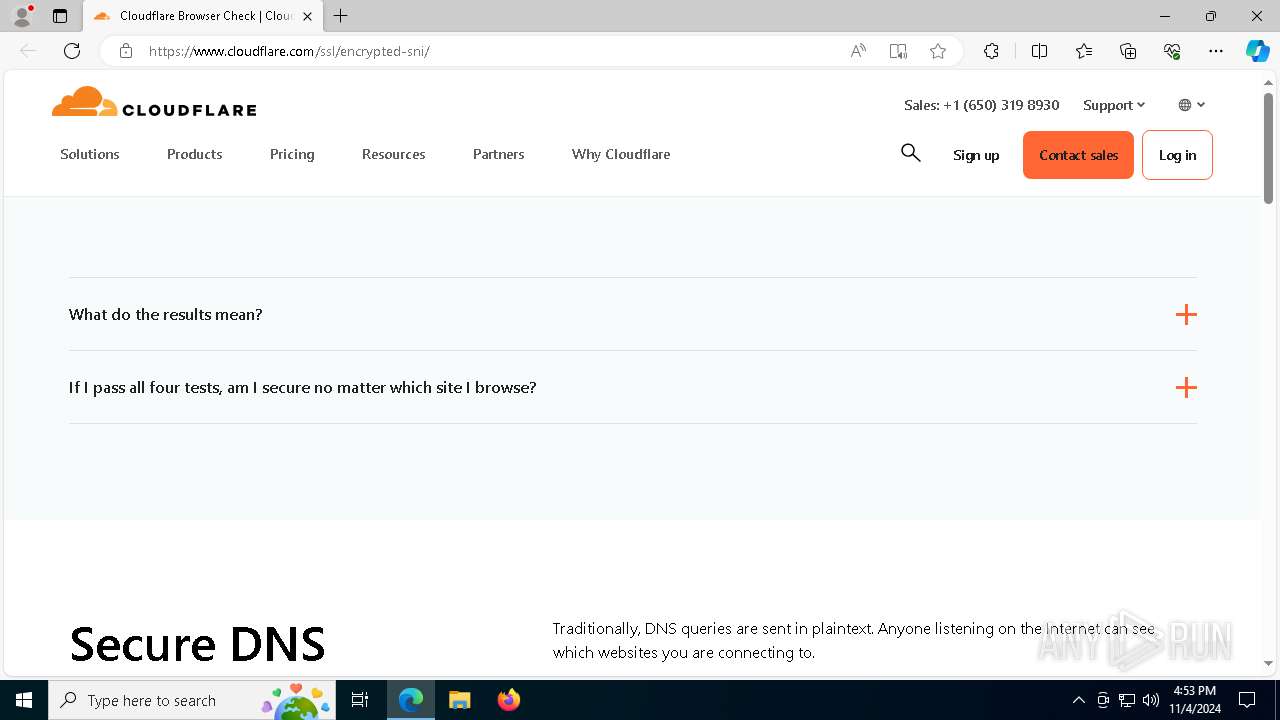Close the Cloudflare Browser Check tab
The width and height of the screenshot is (1280, 720).
click(x=307, y=16)
